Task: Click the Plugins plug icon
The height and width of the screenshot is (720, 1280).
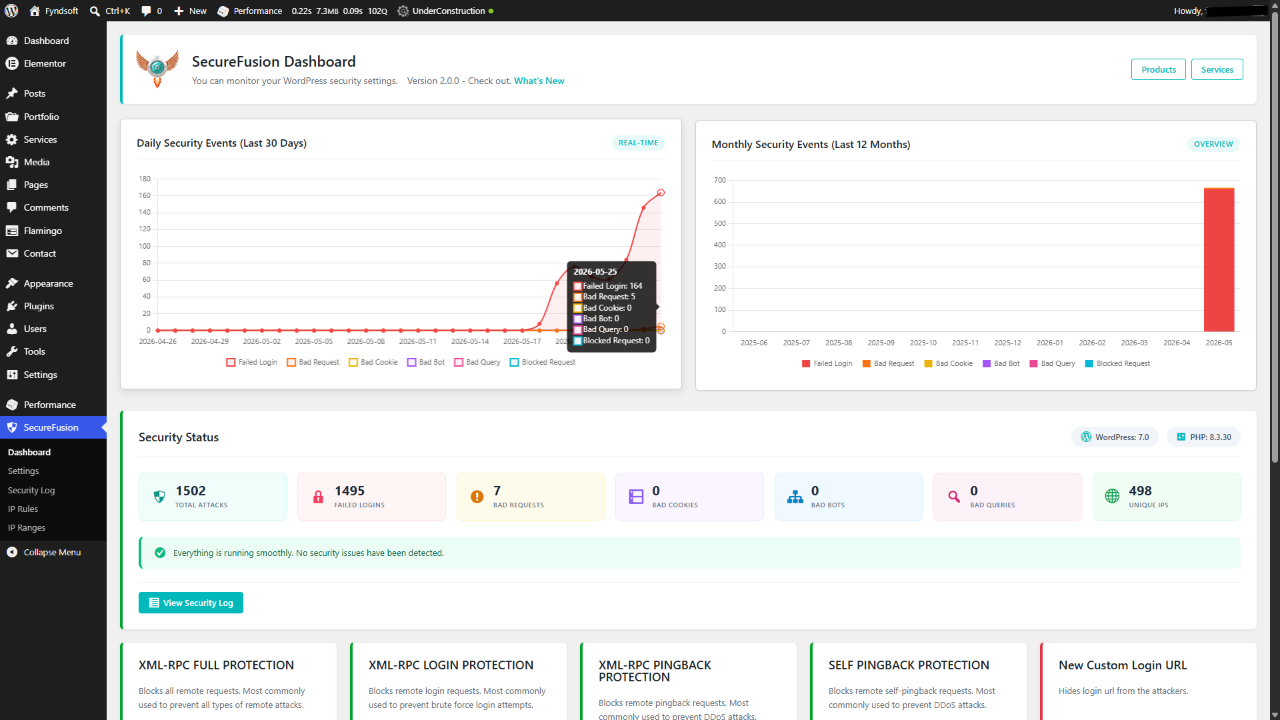Action: (12, 306)
